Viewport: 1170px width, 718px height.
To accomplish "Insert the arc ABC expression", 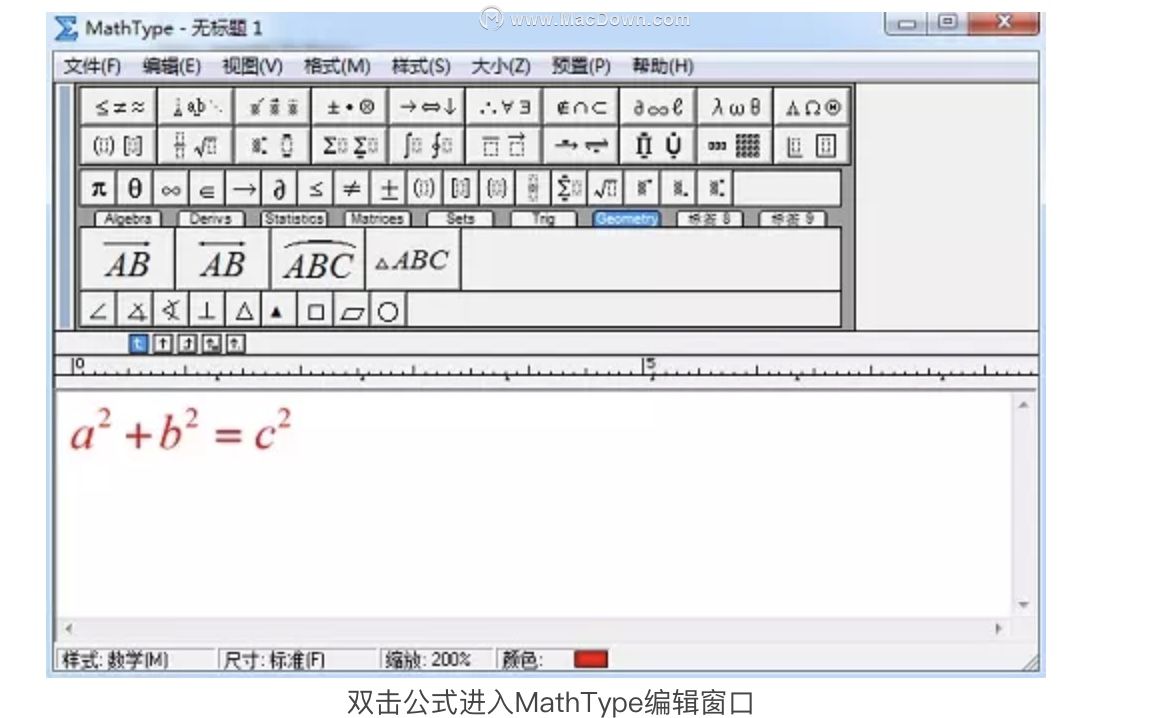I will click(x=318, y=259).
